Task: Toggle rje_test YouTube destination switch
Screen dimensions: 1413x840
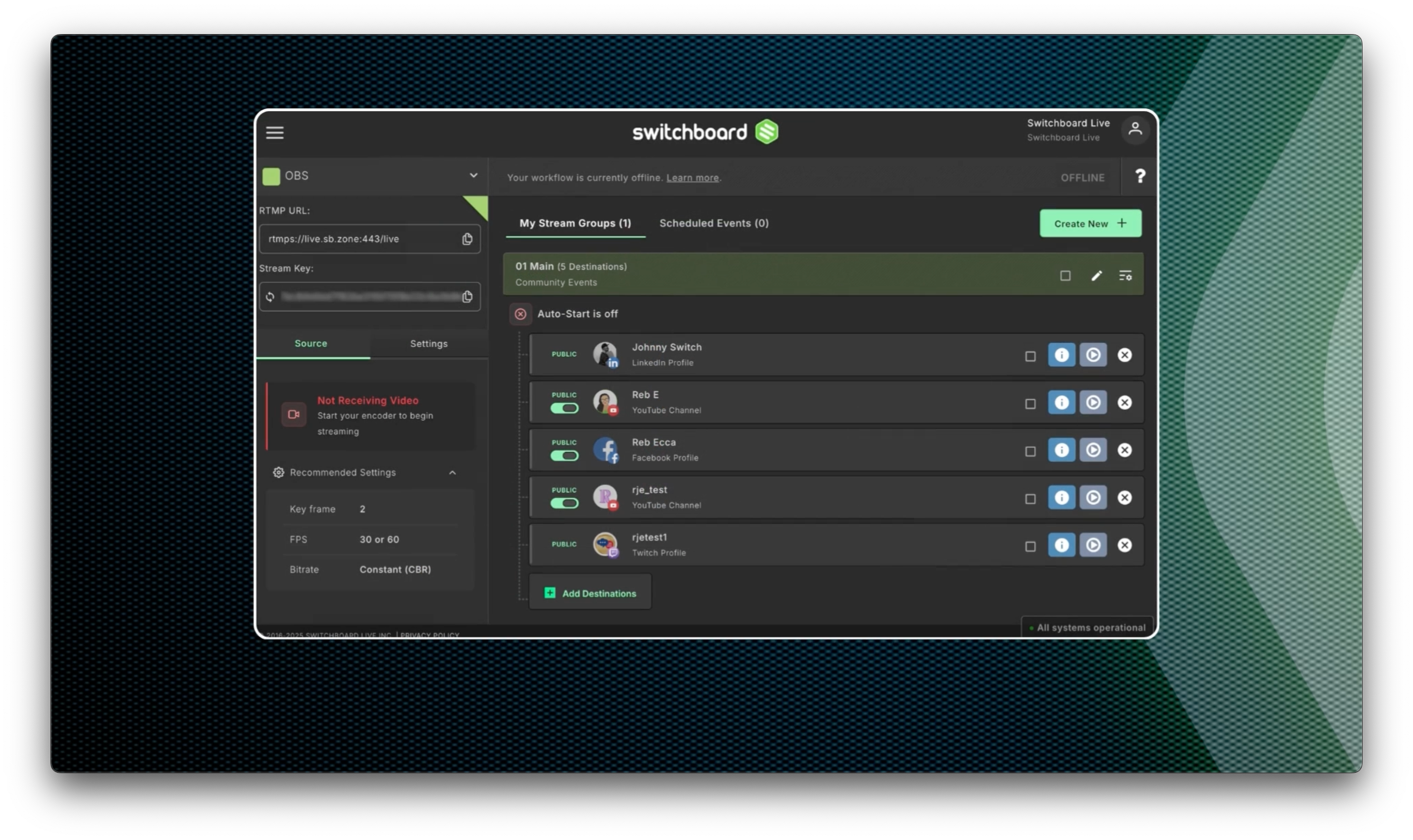Action: click(x=564, y=503)
